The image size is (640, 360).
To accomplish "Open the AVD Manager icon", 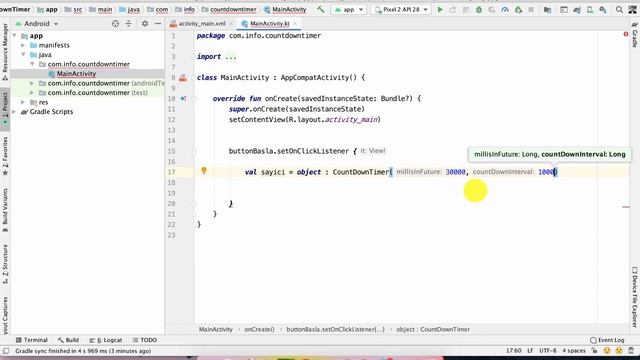I will [x=590, y=9].
